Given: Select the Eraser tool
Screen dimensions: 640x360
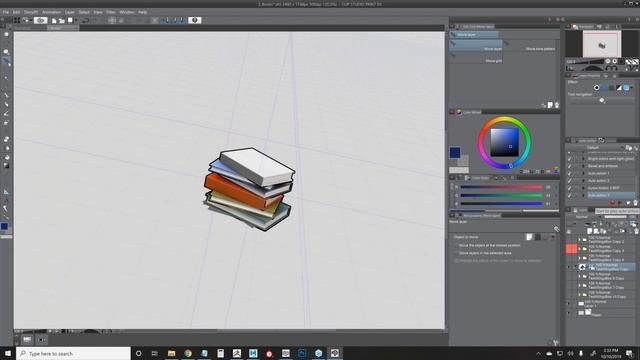Looking at the screenshot, I should pyautogui.click(x=6, y=140).
